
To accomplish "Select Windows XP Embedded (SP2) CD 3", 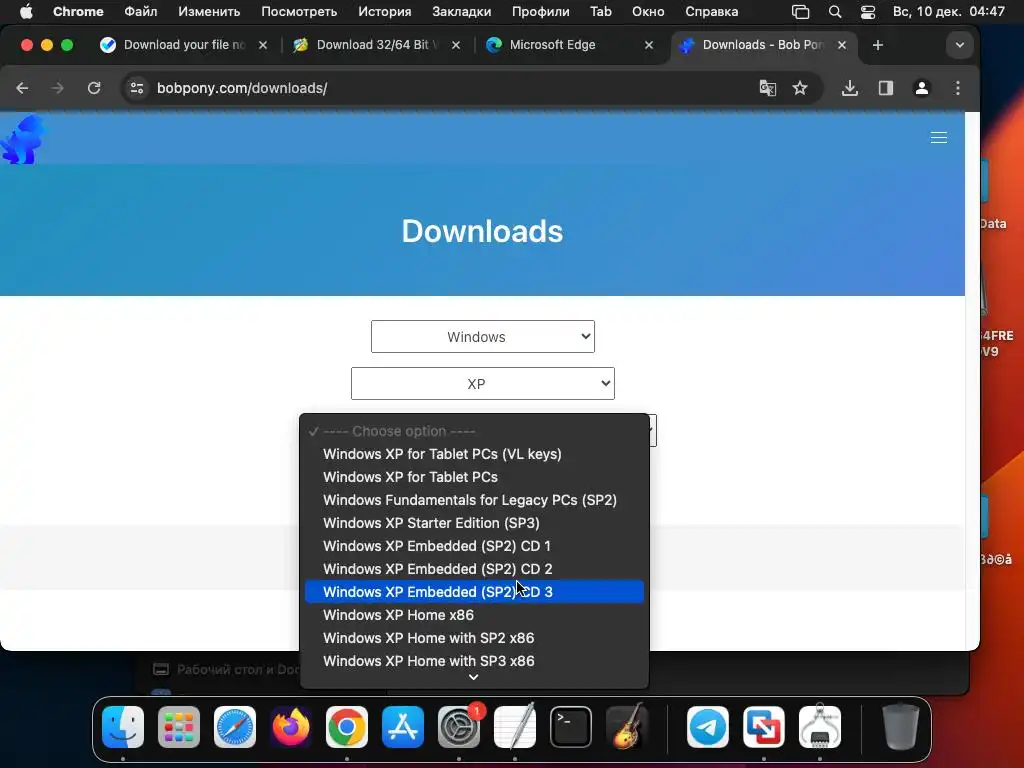I will 474,592.
